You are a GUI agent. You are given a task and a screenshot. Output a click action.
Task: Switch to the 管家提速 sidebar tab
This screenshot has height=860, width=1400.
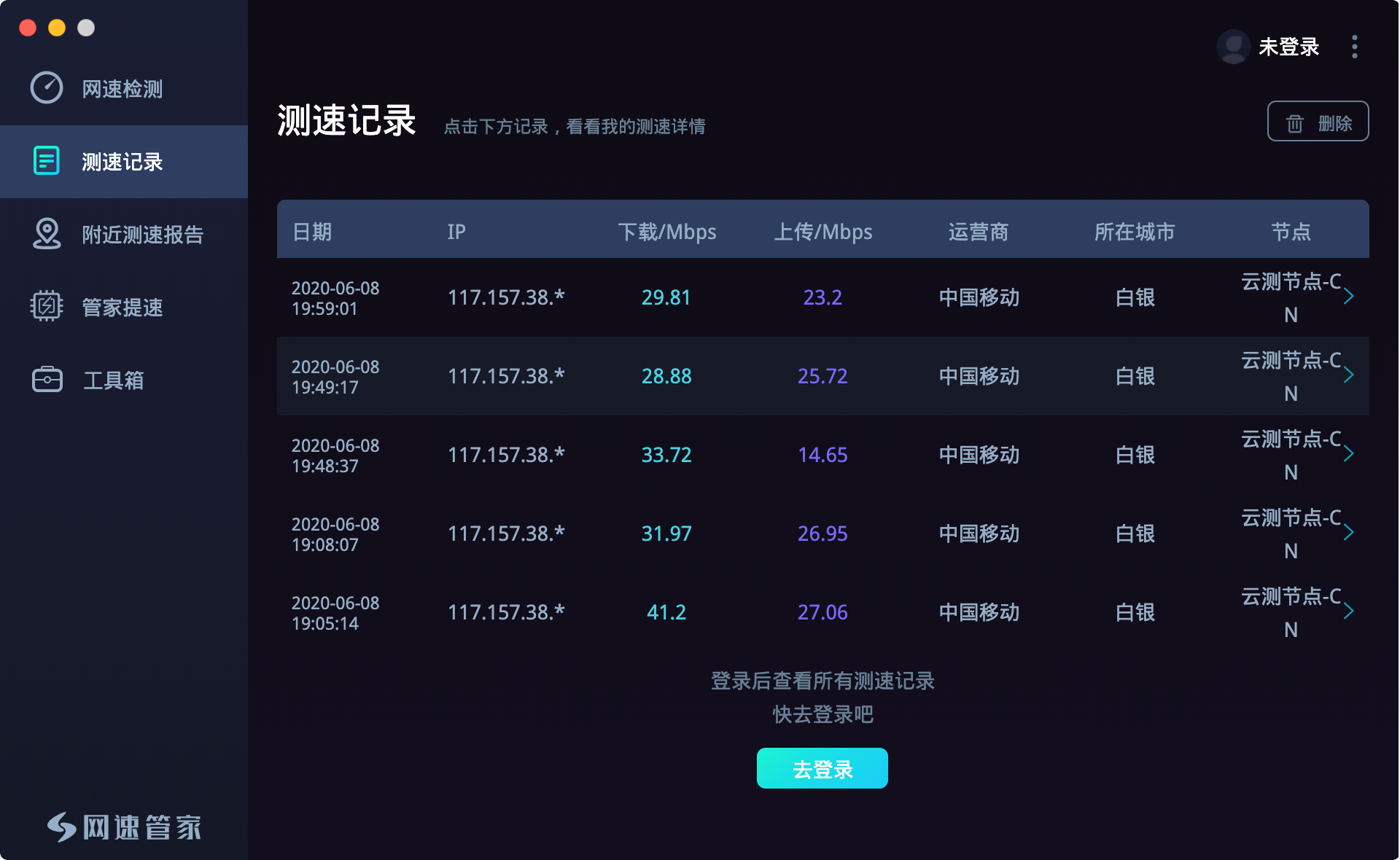point(122,307)
